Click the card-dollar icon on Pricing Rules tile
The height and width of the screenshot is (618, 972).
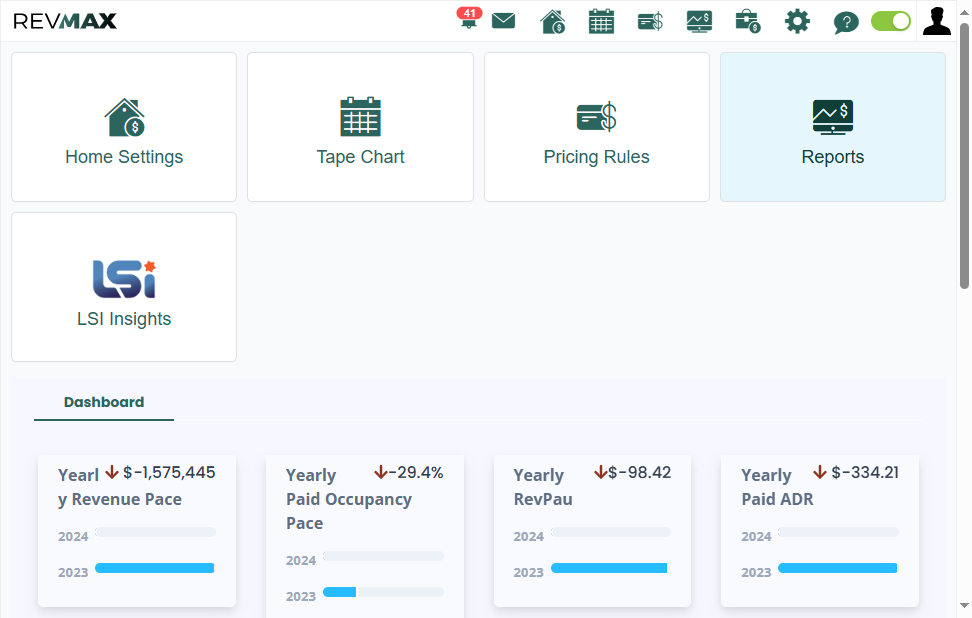pyautogui.click(x=596, y=117)
